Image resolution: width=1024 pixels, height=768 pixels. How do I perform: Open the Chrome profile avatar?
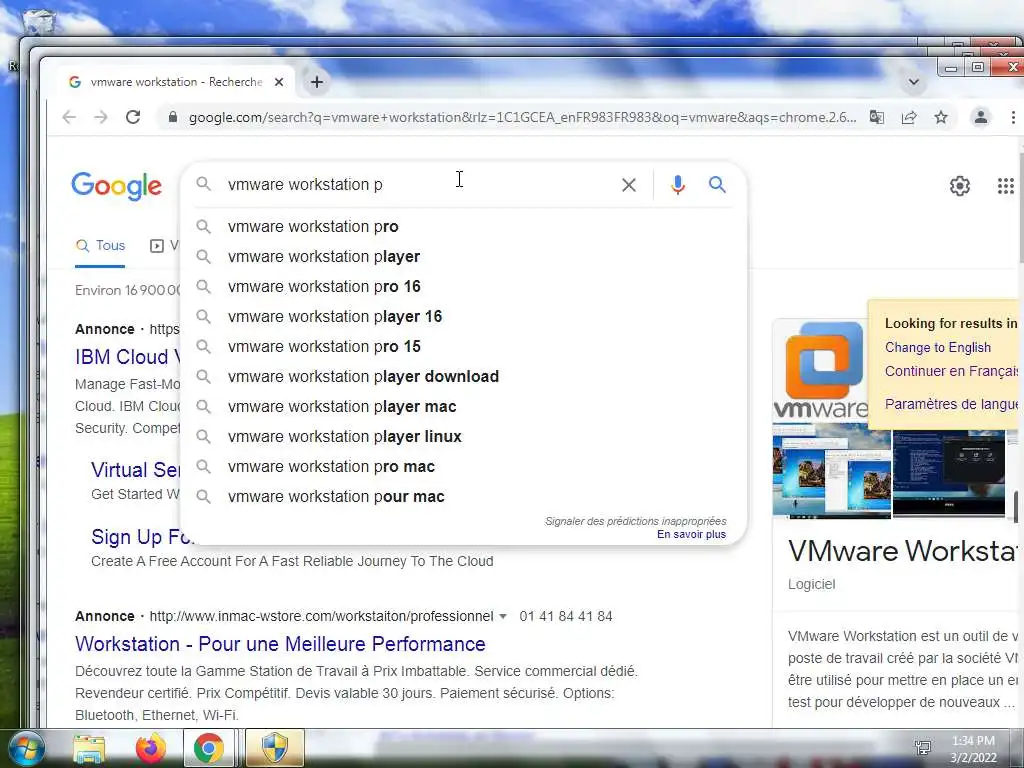(x=980, y=118)
